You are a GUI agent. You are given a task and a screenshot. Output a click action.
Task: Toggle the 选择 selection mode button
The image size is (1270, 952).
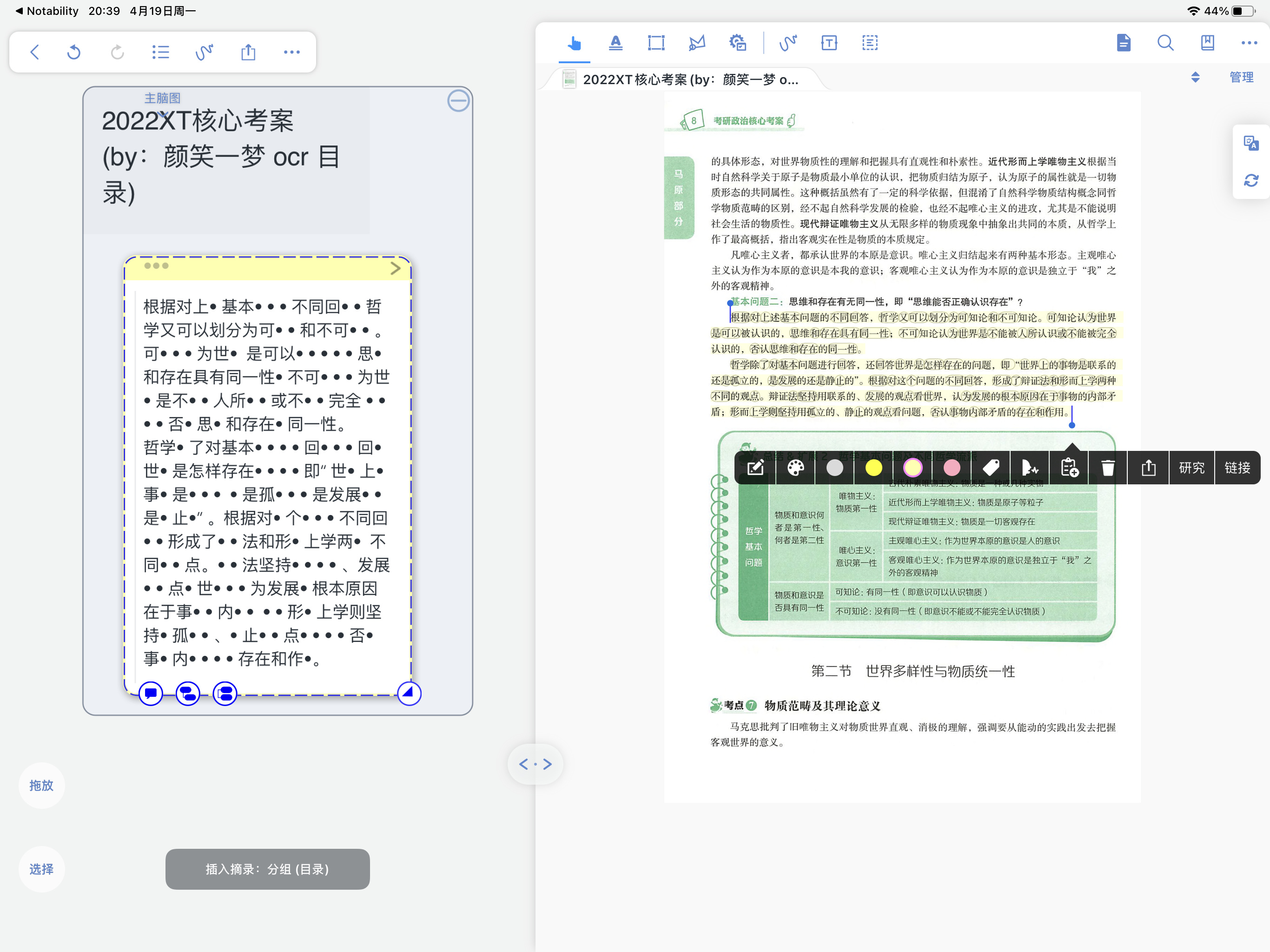tap(41, 869)
